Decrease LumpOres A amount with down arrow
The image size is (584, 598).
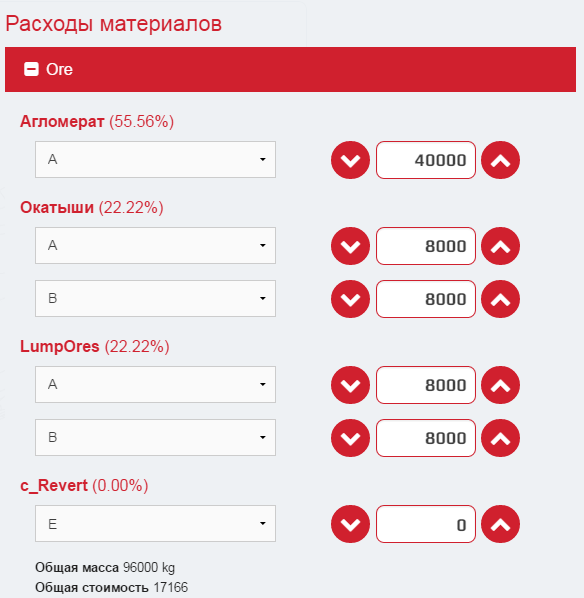pos(350,385)
